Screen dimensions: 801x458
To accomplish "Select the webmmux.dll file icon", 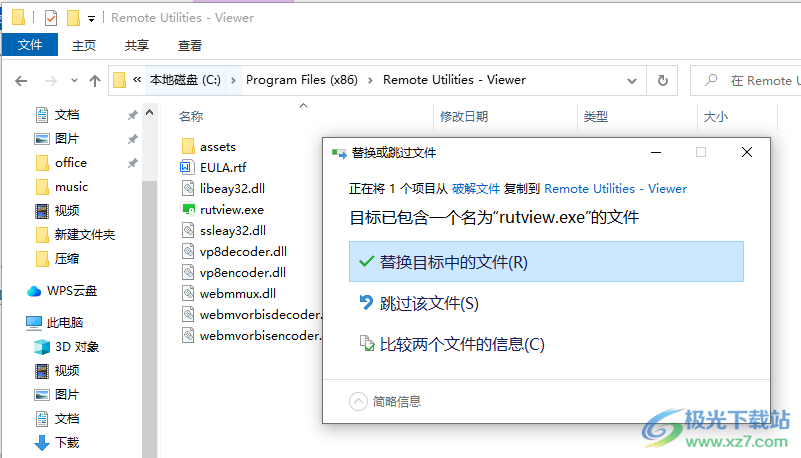I will (188, 293).
